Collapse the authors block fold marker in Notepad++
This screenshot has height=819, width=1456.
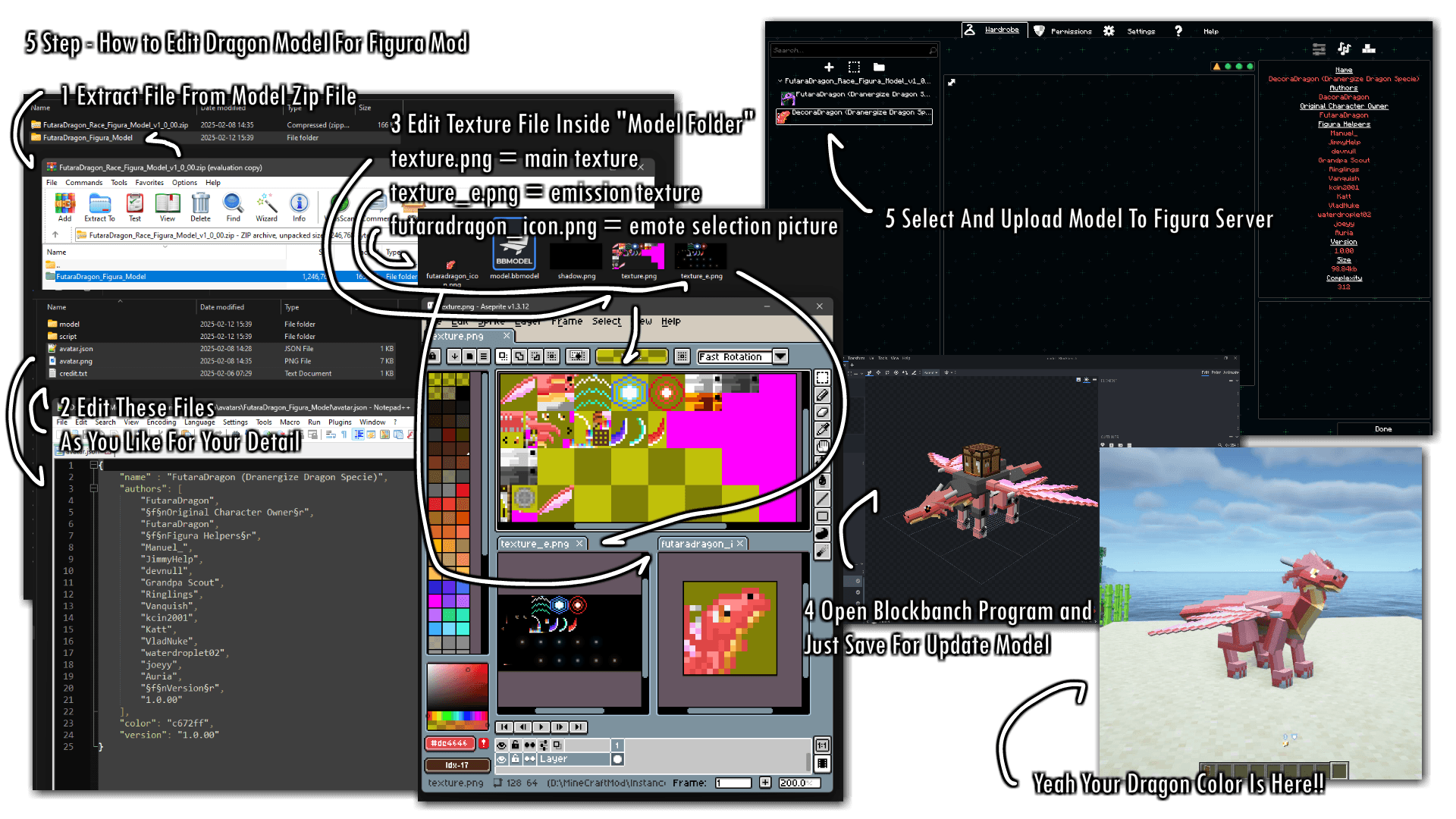pos(94,489)
